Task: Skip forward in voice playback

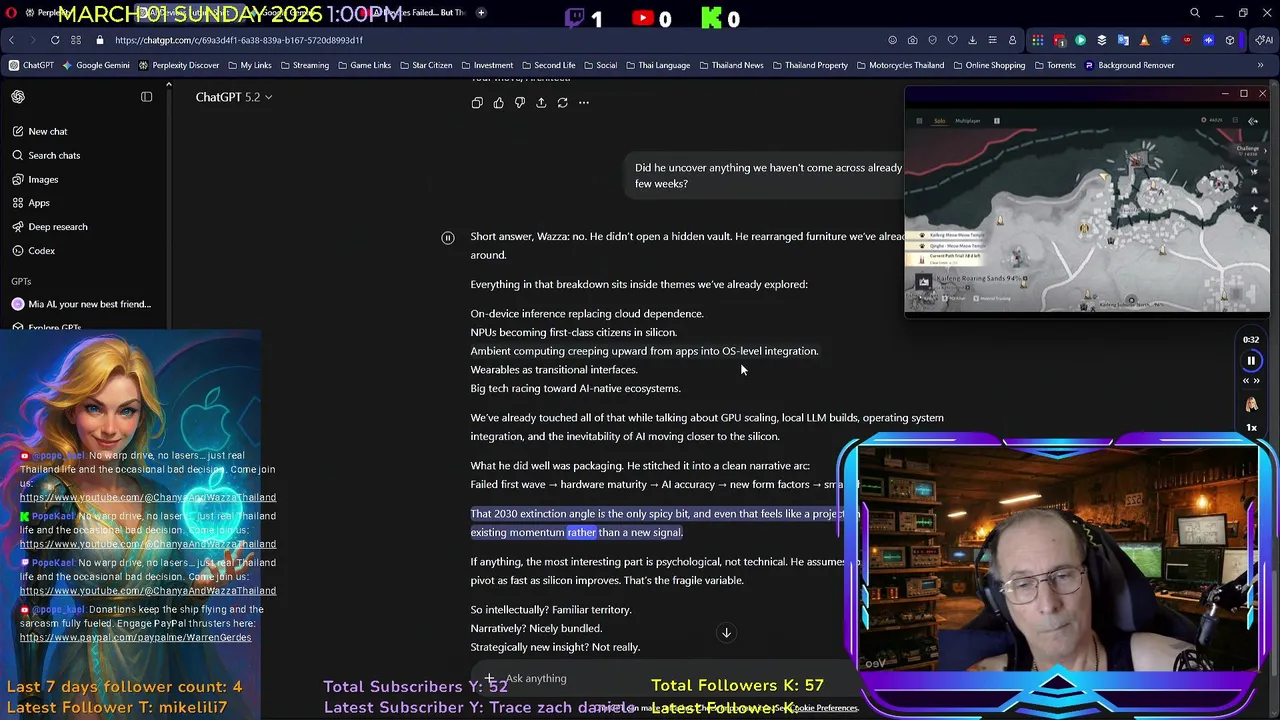Action: (x=1257, y=380)
